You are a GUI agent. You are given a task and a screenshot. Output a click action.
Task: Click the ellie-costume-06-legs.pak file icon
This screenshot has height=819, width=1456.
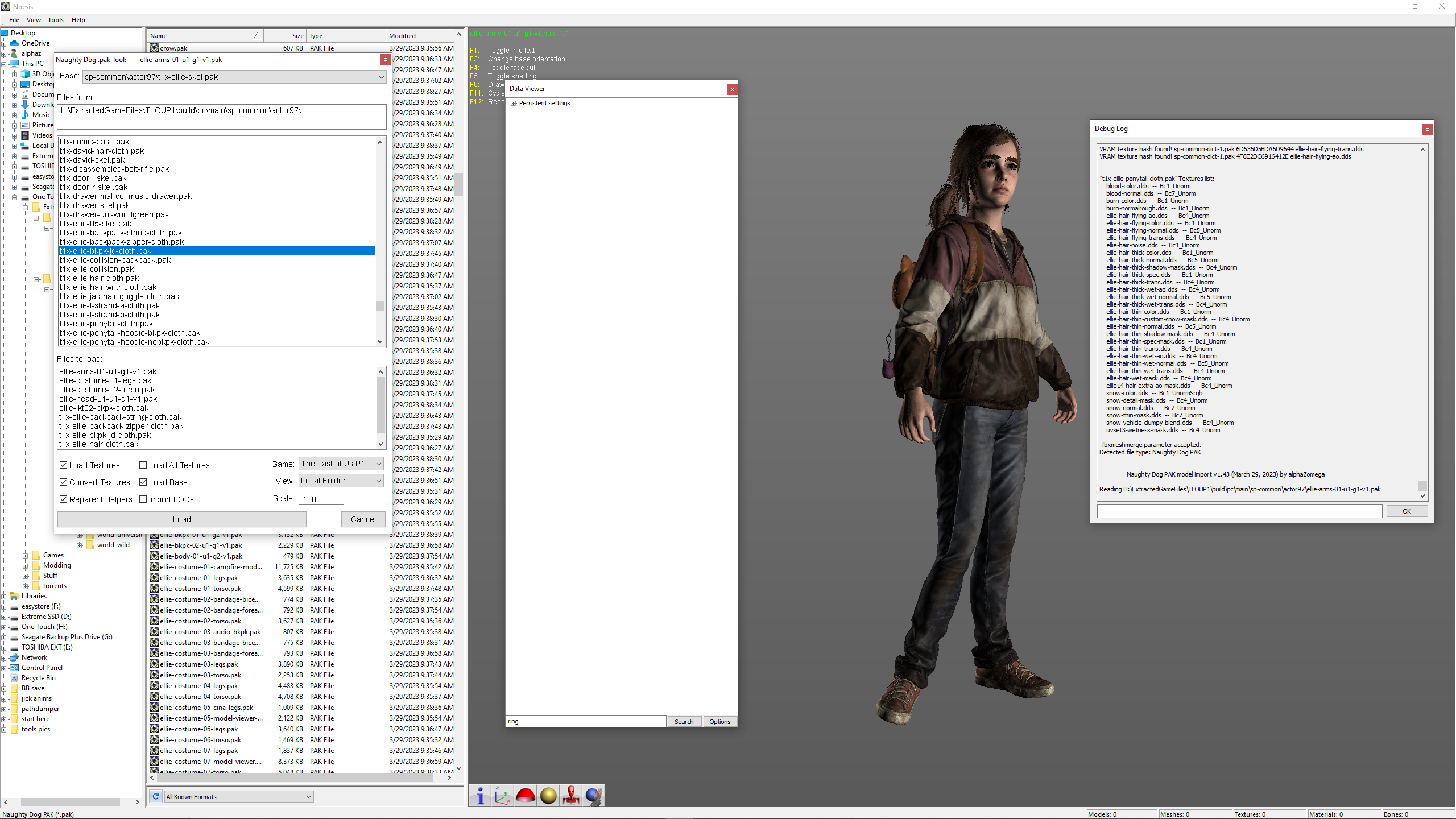[x=154, y=729]
